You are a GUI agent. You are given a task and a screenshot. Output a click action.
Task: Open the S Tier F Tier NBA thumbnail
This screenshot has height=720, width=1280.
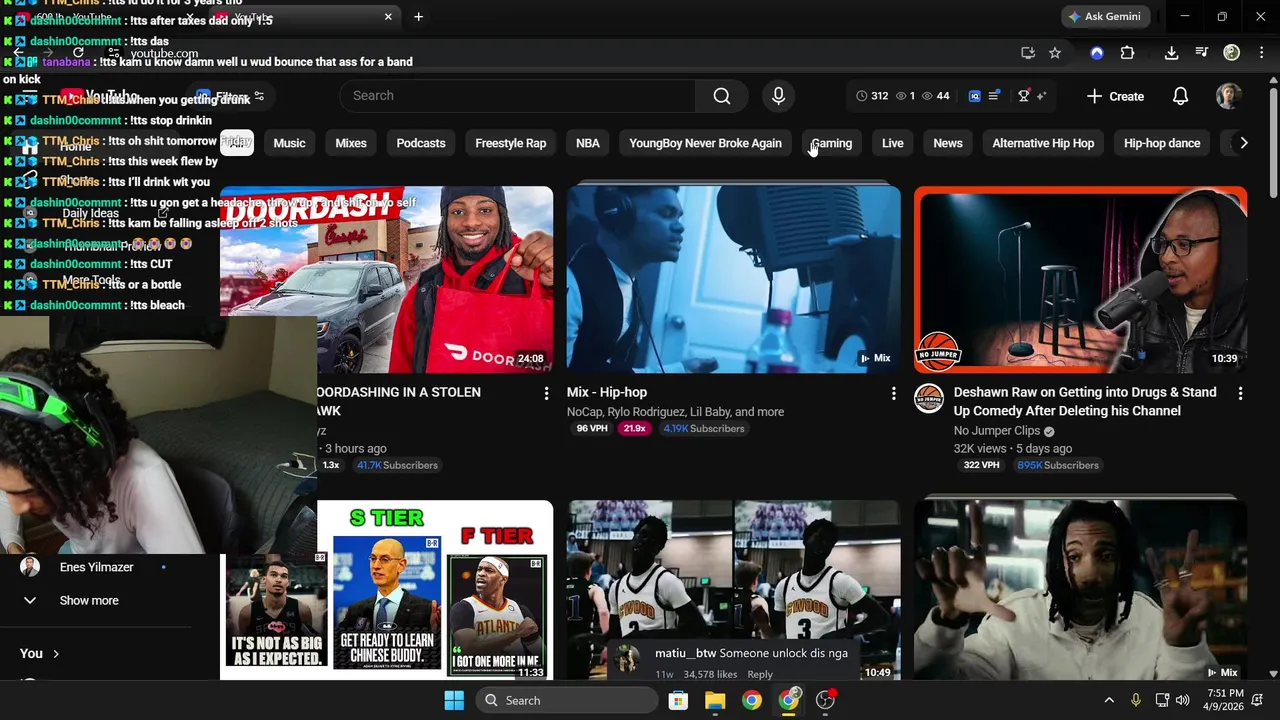pos(386,590)
